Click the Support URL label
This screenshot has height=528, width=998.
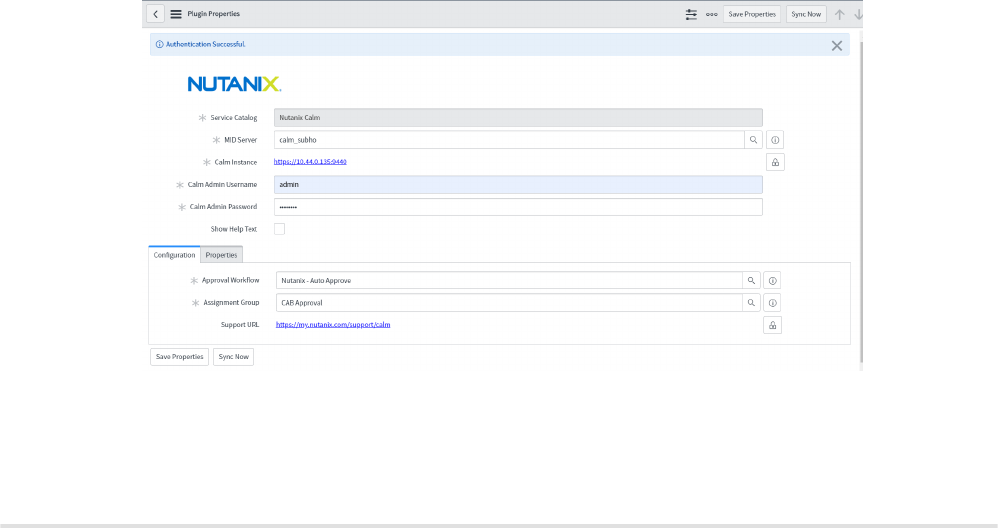click(x=240, y=324)
